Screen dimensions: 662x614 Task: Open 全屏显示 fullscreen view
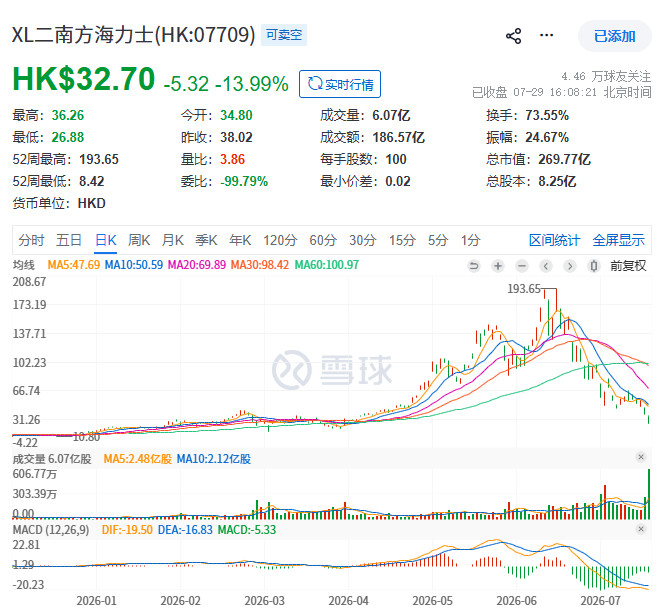point(619,240)
